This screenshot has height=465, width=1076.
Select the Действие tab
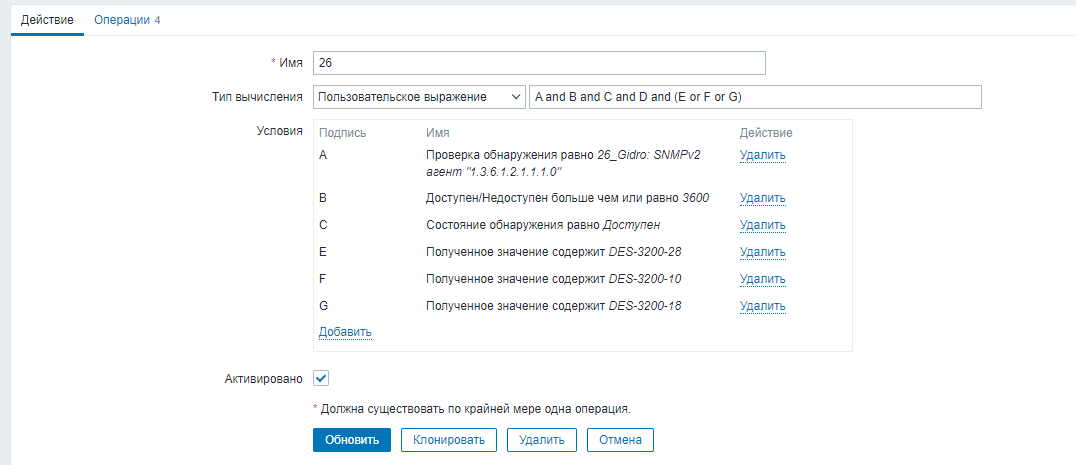(47, 19)
